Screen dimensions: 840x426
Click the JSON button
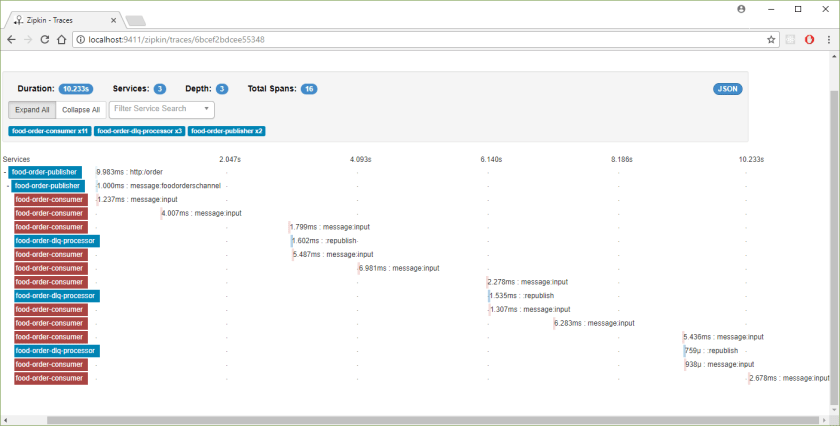[727, 89]
